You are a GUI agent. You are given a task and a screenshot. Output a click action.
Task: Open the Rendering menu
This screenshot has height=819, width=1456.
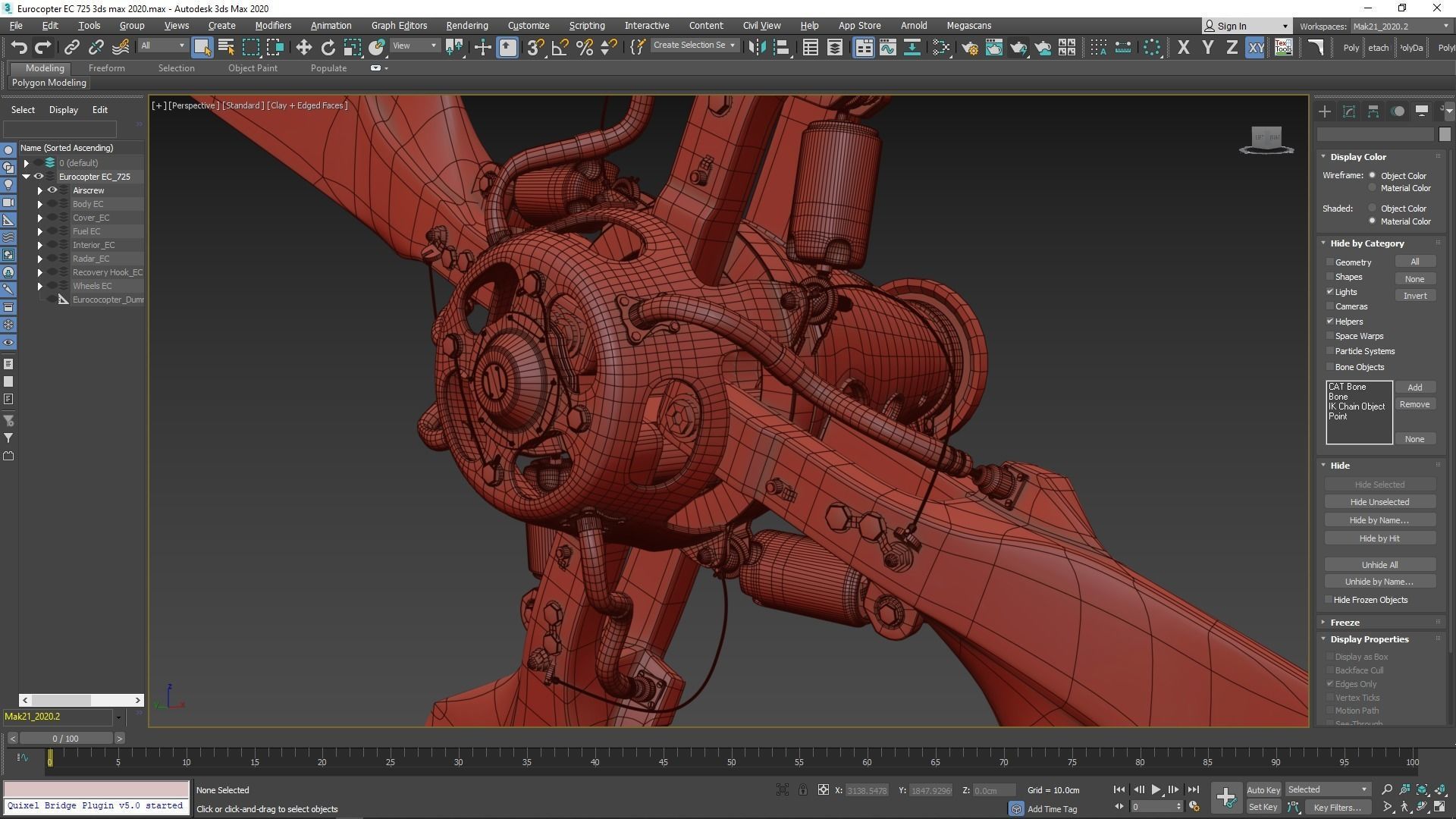(466, 25)
